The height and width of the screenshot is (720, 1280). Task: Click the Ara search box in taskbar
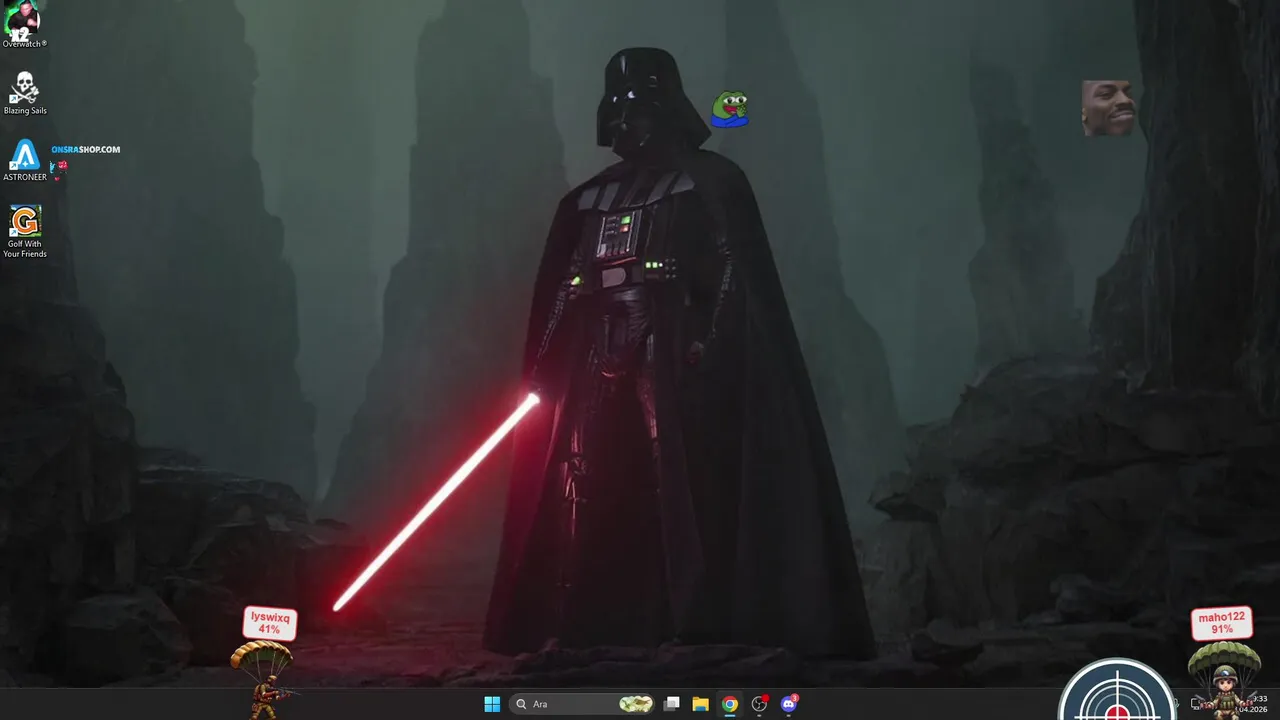[583, 704]
